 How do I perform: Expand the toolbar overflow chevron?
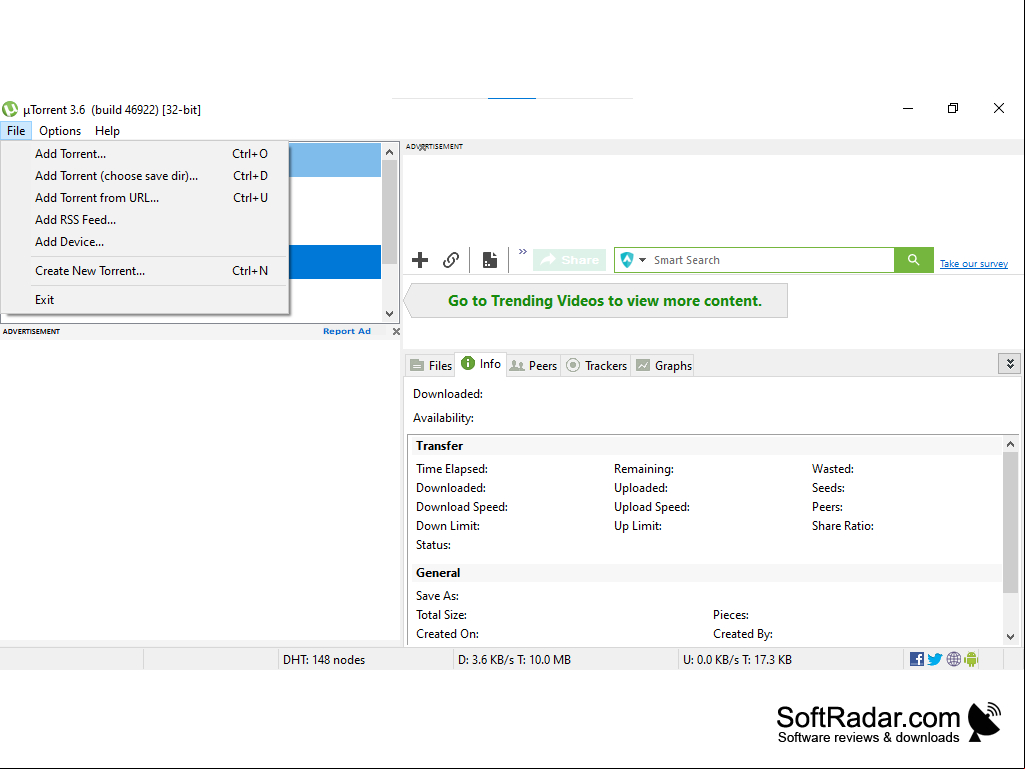click(522, 251)
